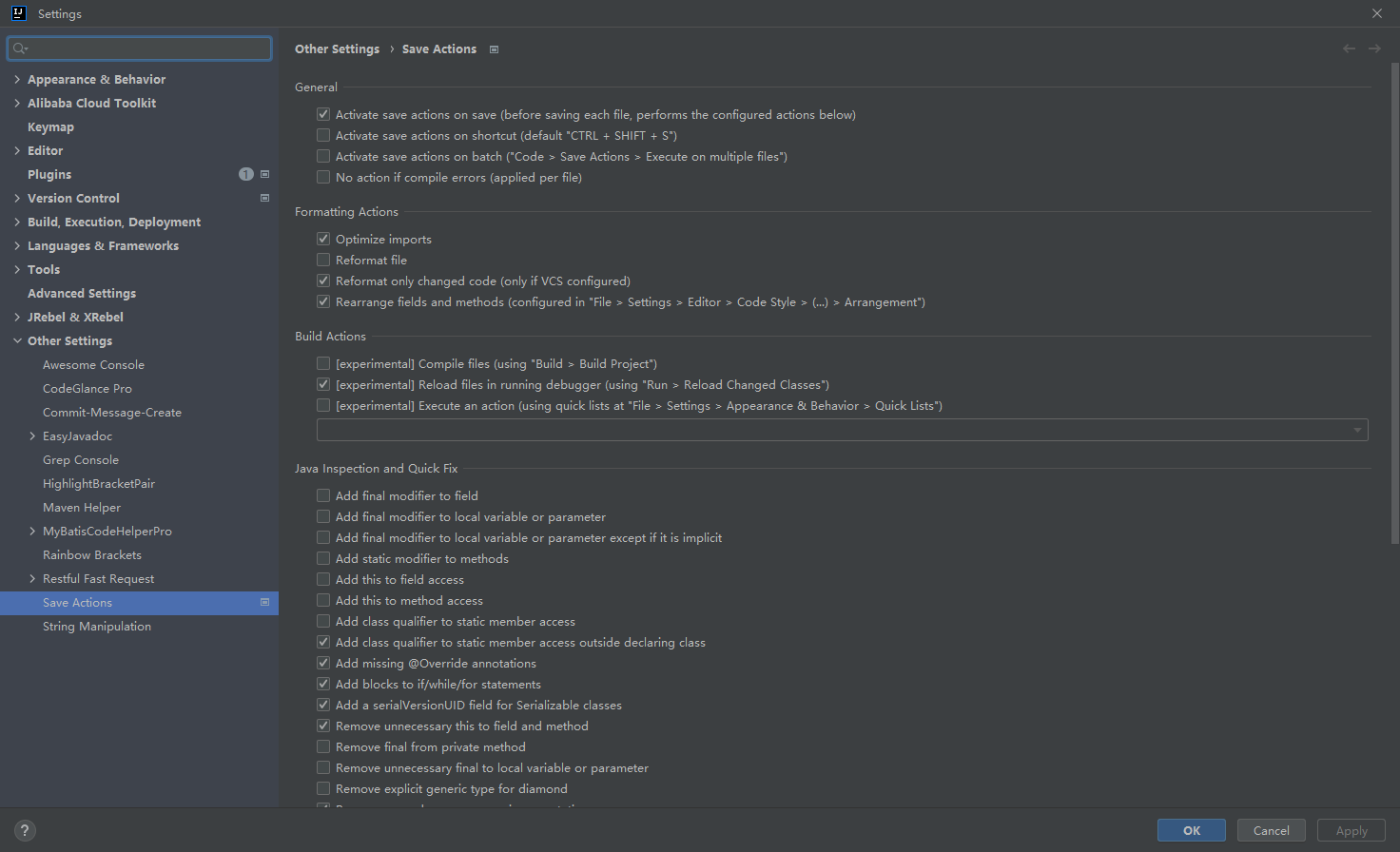1400x852 pixels.
Task: Click the project icon on Save Actions tree row
Action: pyautogui.click(x=264, y=602)
